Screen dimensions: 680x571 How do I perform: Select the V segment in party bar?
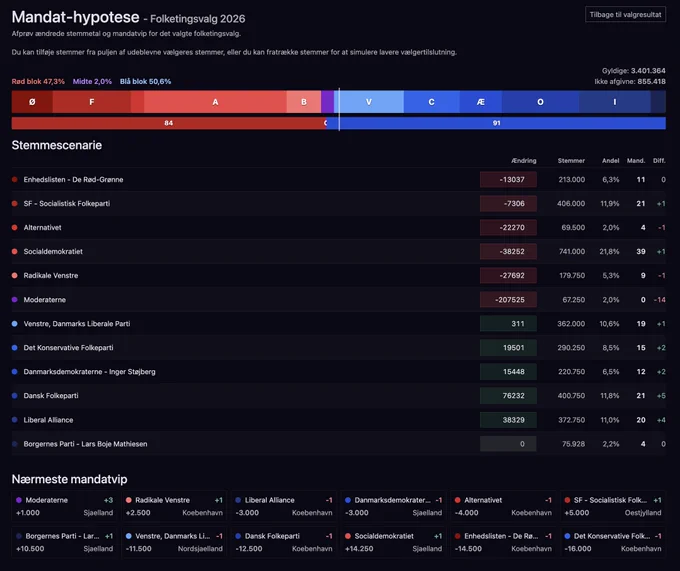(x=369, y=102)
